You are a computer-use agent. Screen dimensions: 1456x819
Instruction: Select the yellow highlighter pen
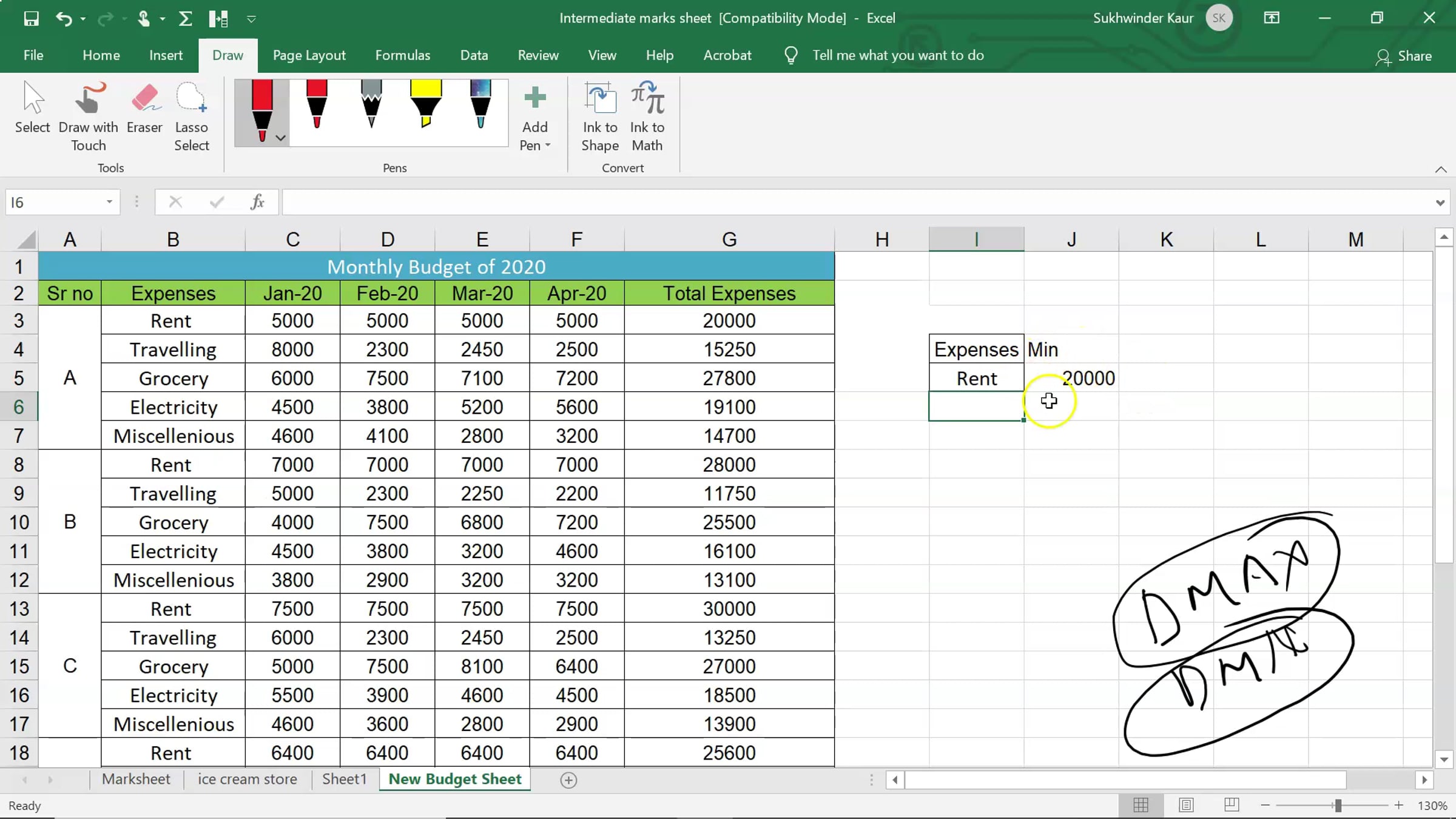[425, 104]
